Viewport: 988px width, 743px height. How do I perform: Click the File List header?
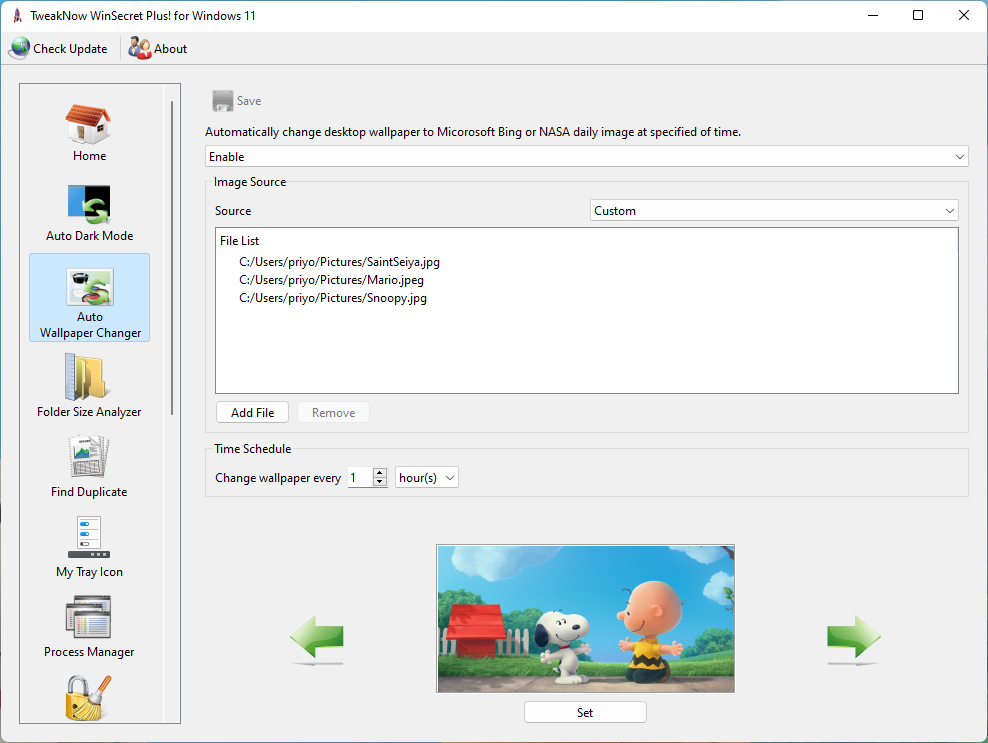tap(239, 241)
